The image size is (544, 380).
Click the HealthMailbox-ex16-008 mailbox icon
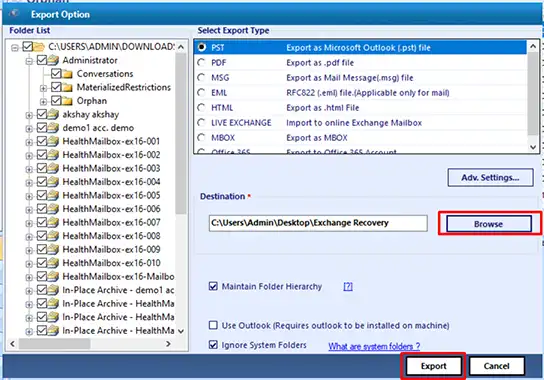(x=53, y=236)
